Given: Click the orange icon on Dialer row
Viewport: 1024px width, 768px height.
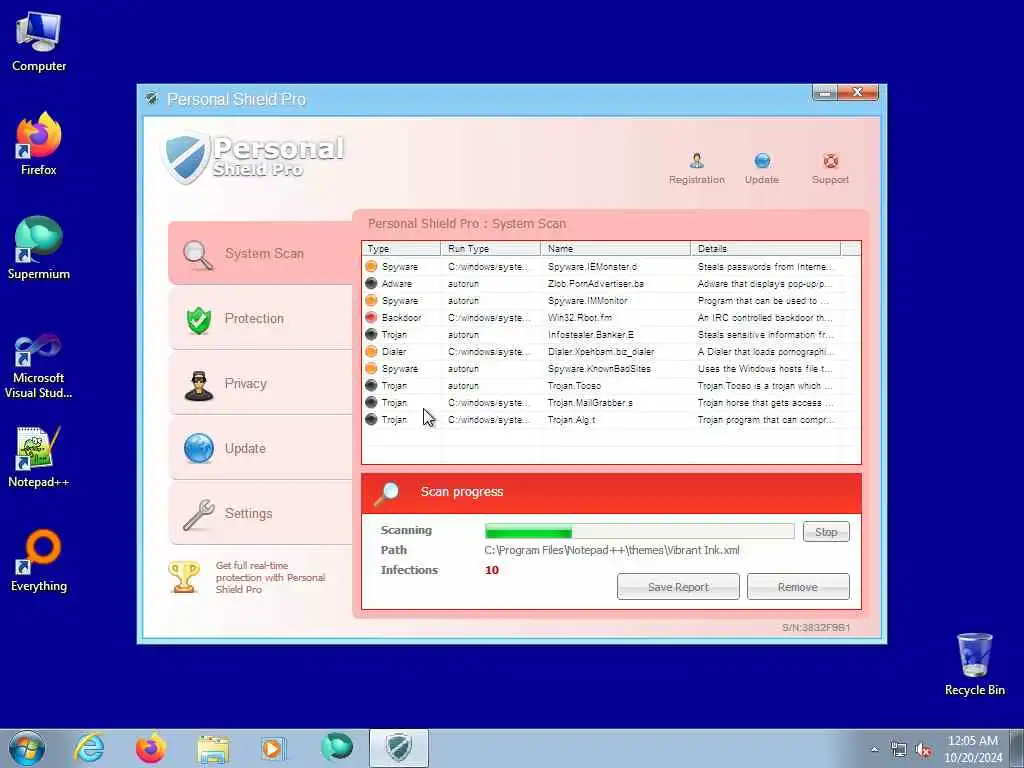Looking at the screenshot, I should 371,351.
